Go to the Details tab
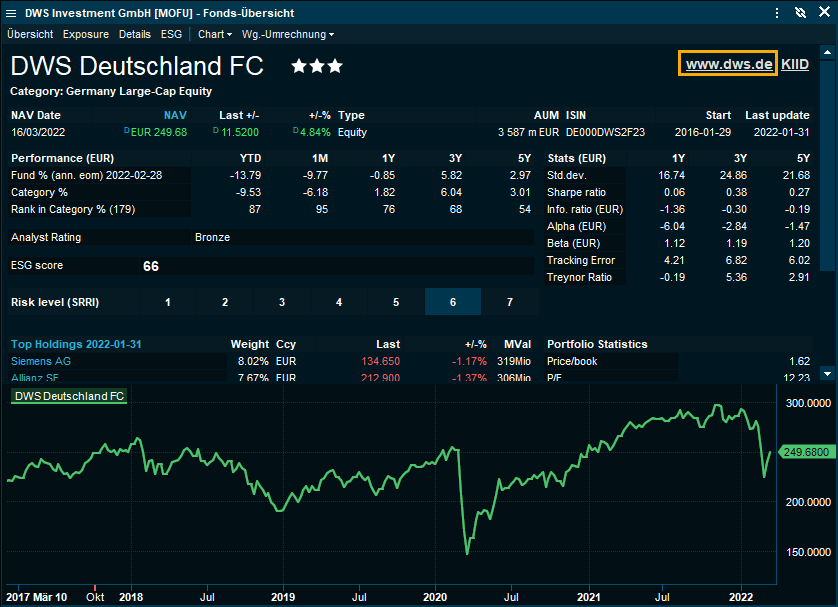The height and width of the screenshot is (607, 838). click(x=134, y=34)
